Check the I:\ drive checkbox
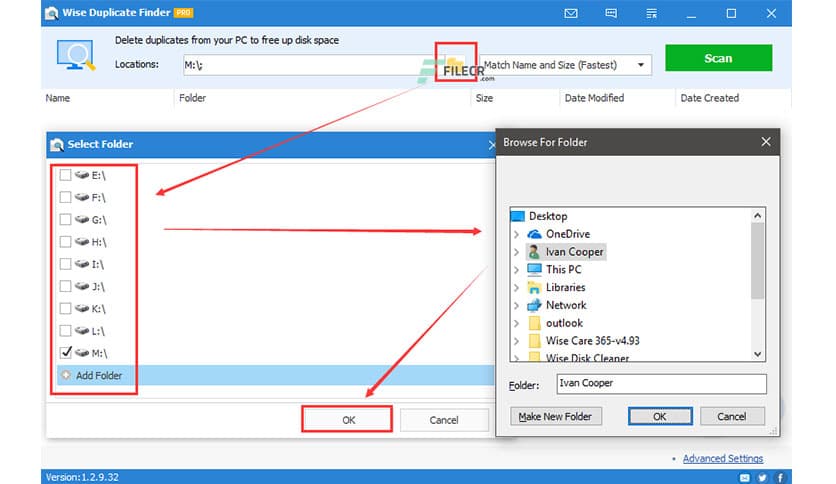836x484 pixels. coord(65,264)
